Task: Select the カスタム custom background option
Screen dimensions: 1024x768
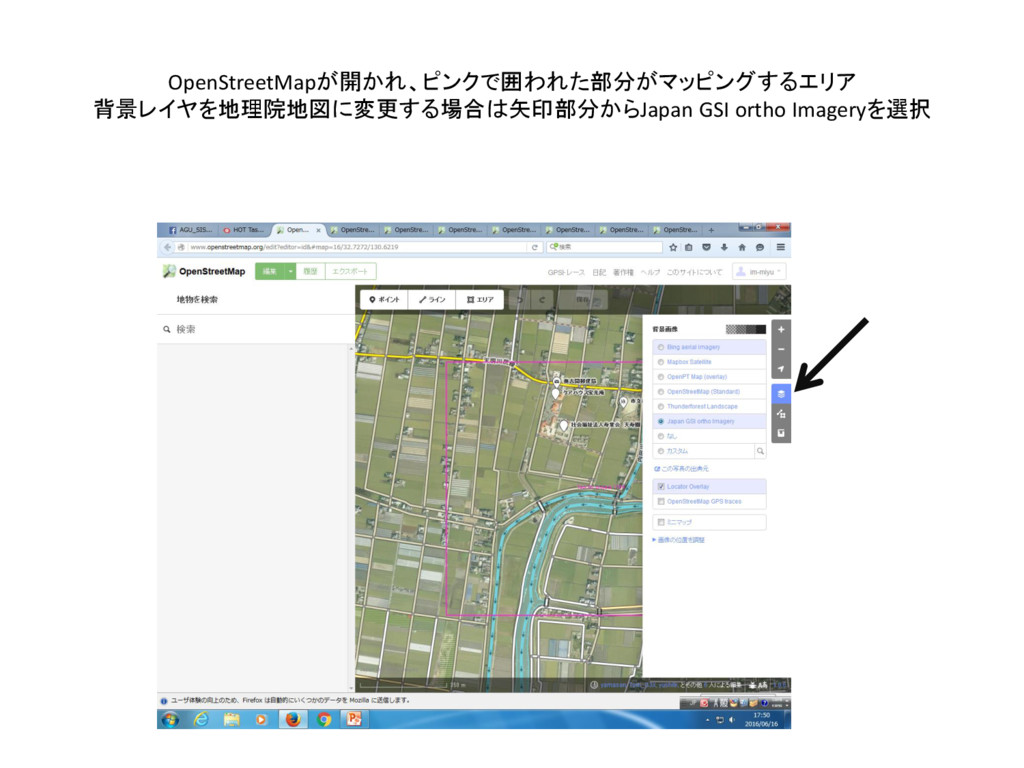Action: pyautogui.click(x=703, y=451)
